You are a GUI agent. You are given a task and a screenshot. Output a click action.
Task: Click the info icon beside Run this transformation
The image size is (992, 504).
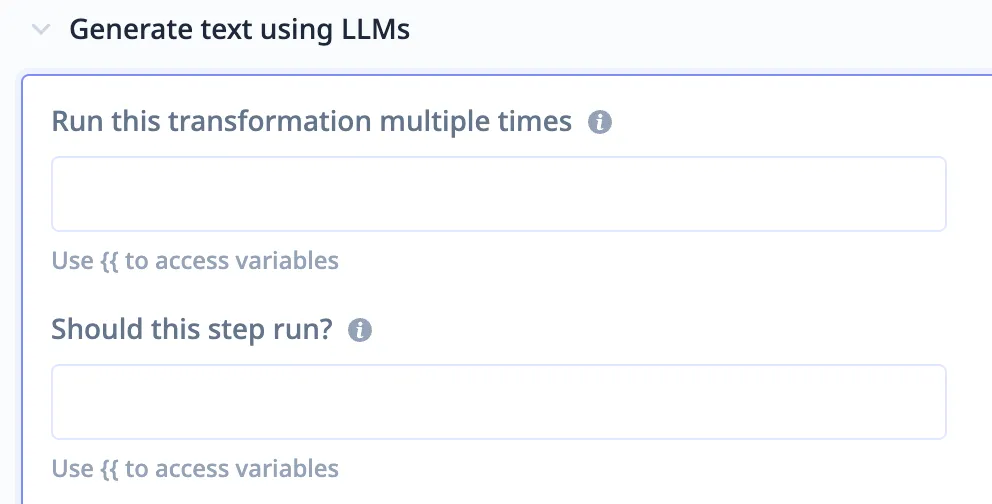pyautogui.click(x=599, y=123)
